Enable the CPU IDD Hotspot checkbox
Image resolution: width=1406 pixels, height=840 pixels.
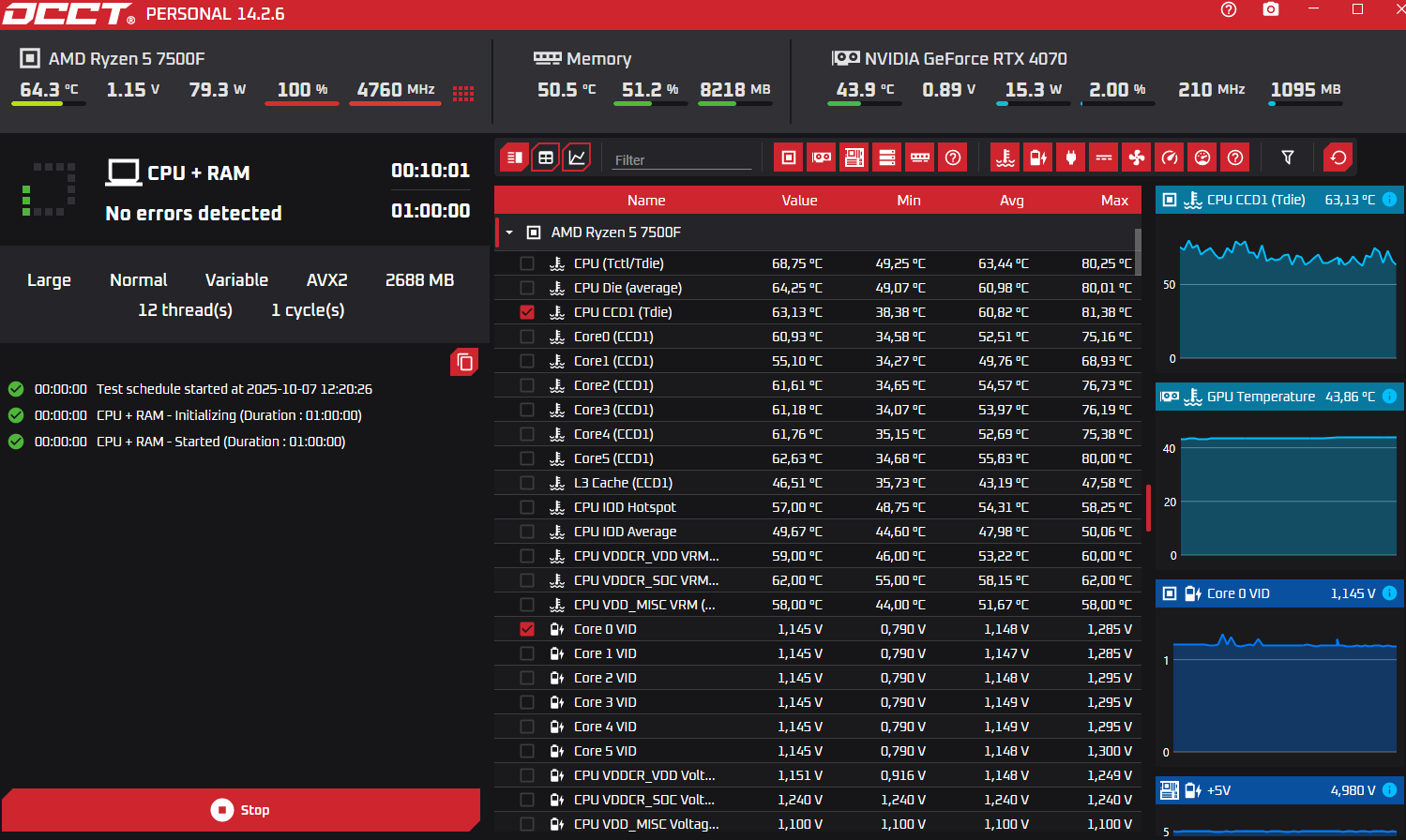[527, 507]
